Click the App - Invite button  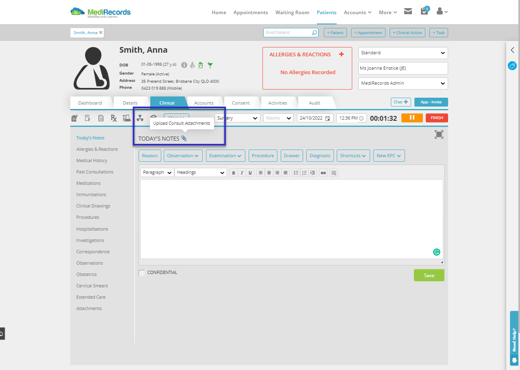pyautogui.click(x=431, y=102)
